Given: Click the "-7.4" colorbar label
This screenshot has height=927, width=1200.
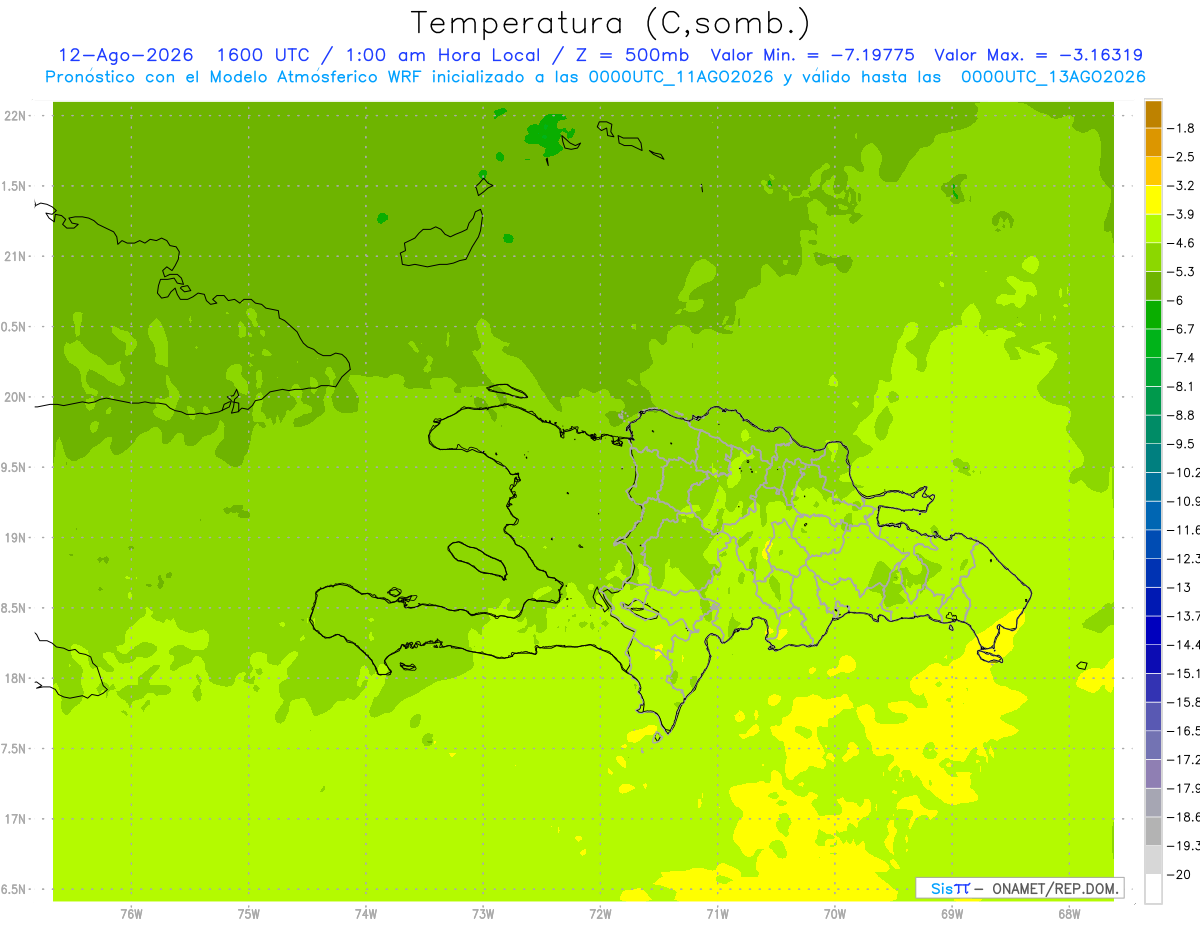Looking at the screenshot, I should [x=1183, y=358].
